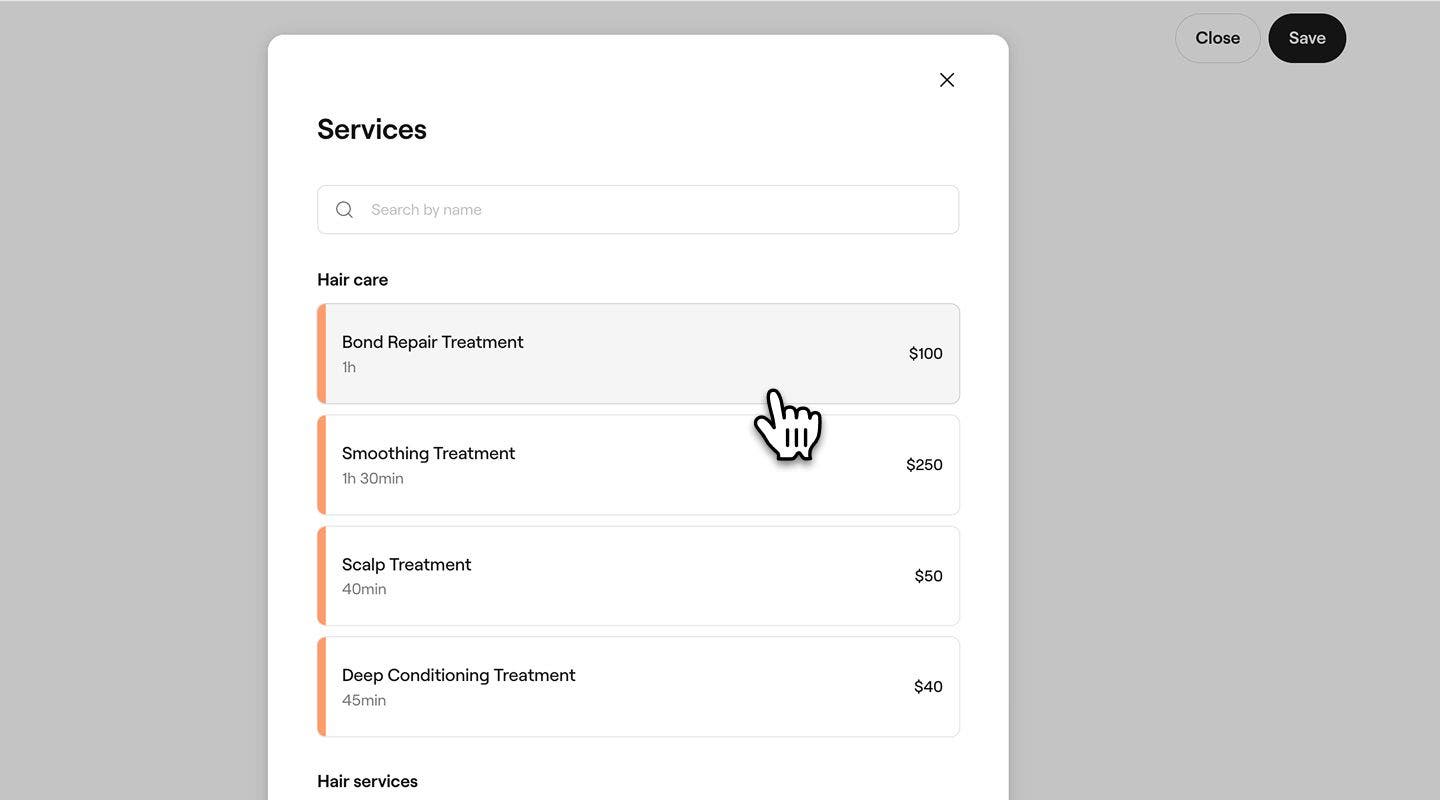Click the 1h 30min duration text

pos(373,479)
